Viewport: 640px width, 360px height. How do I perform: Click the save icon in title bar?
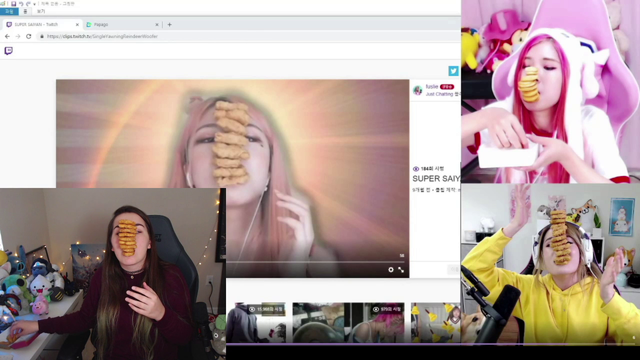13,4
